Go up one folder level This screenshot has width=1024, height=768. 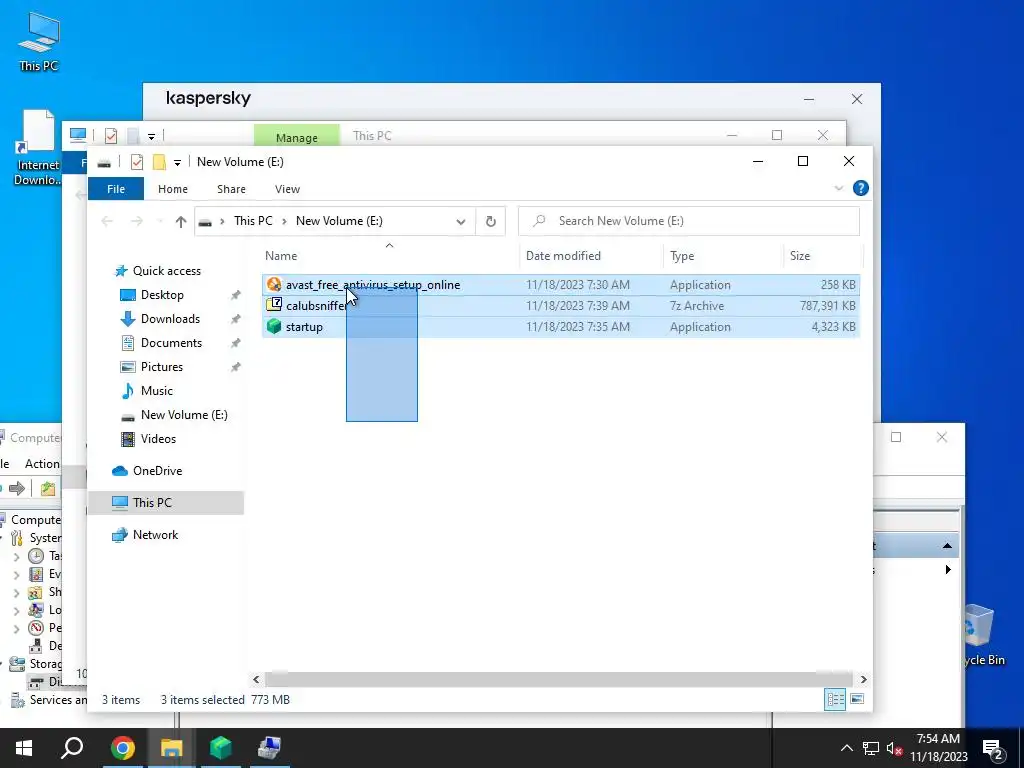[181, 221]
